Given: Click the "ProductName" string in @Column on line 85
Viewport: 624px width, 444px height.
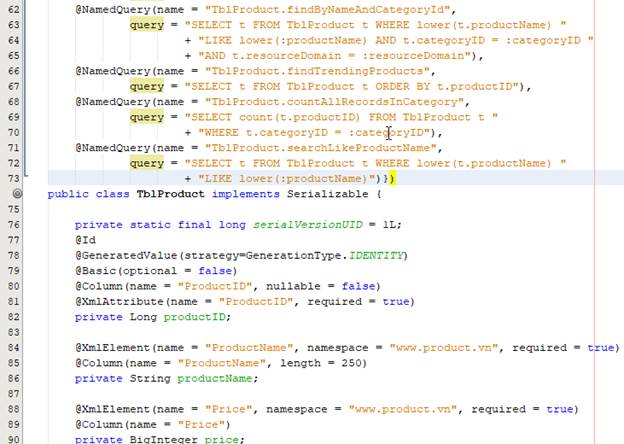Looking at the screenshot, I should 222,363.
